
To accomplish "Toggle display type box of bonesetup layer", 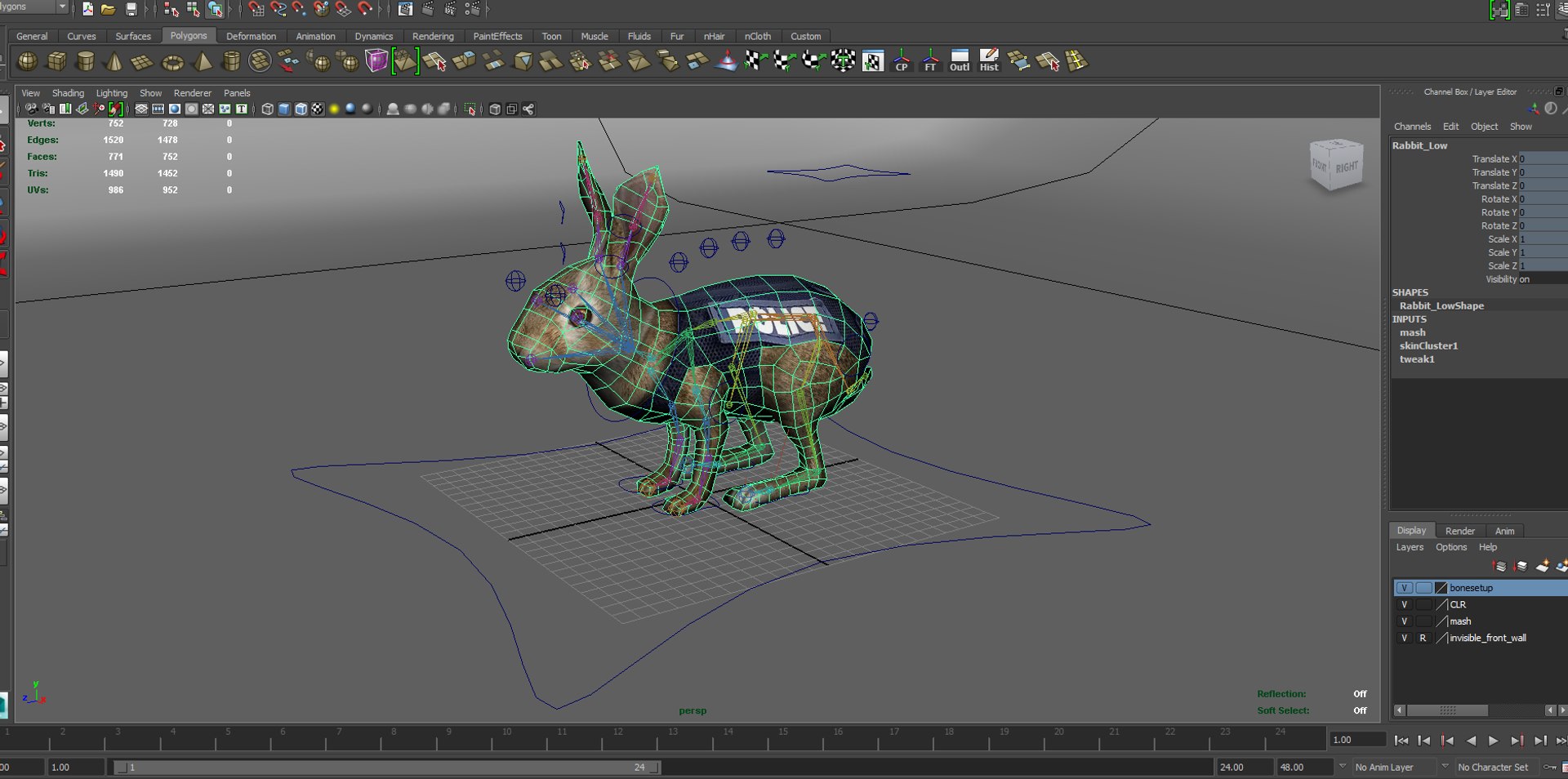I will [x=1423, y=588].
